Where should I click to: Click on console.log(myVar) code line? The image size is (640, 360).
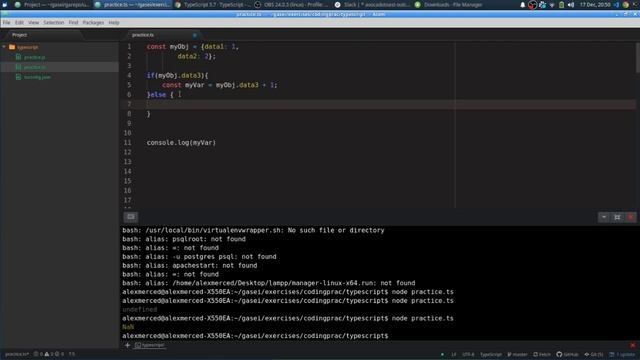pyautogui.click(x=181, y=143)
